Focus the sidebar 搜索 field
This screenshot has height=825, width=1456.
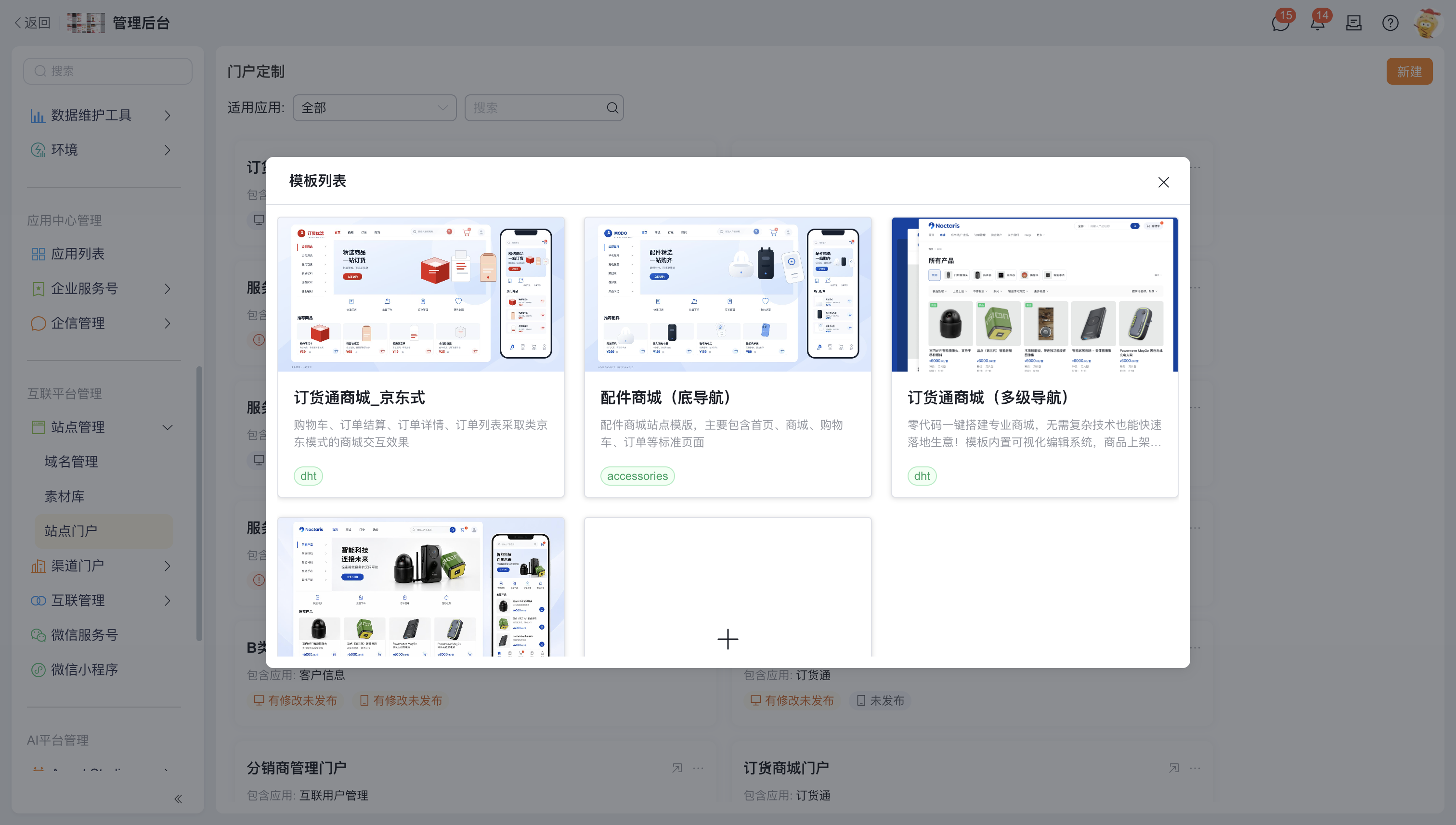pyautogui.click(x=108, y=71)
